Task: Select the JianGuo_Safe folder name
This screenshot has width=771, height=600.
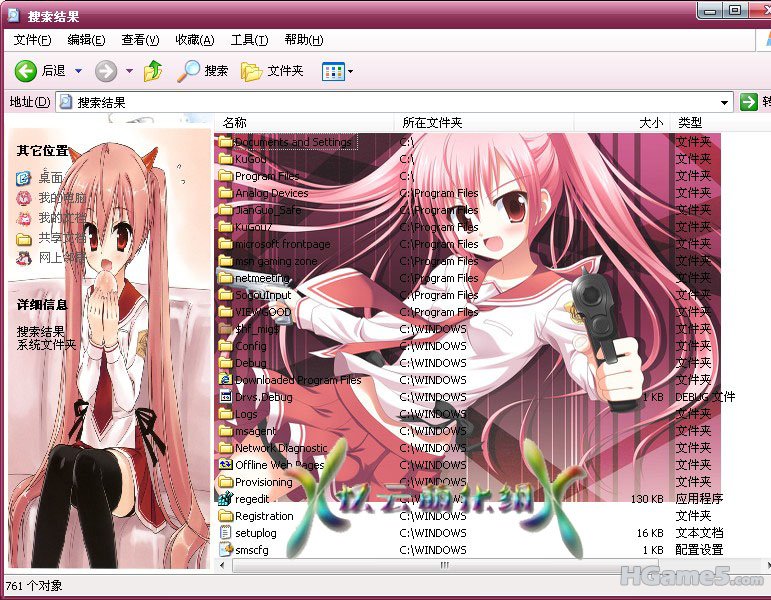Action: pos(268,210)
